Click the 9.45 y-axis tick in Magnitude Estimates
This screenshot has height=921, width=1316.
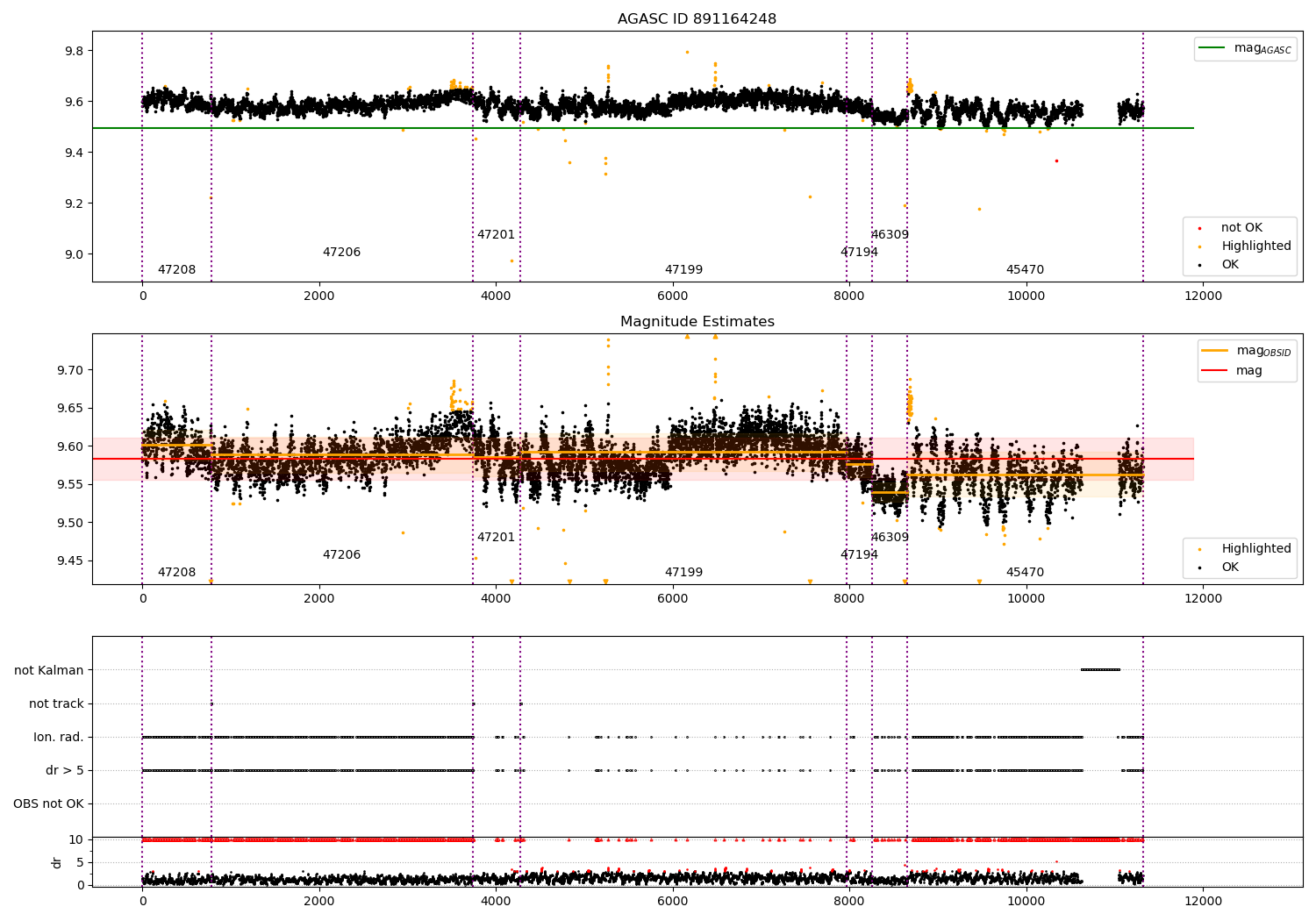[x=70, y=561]
